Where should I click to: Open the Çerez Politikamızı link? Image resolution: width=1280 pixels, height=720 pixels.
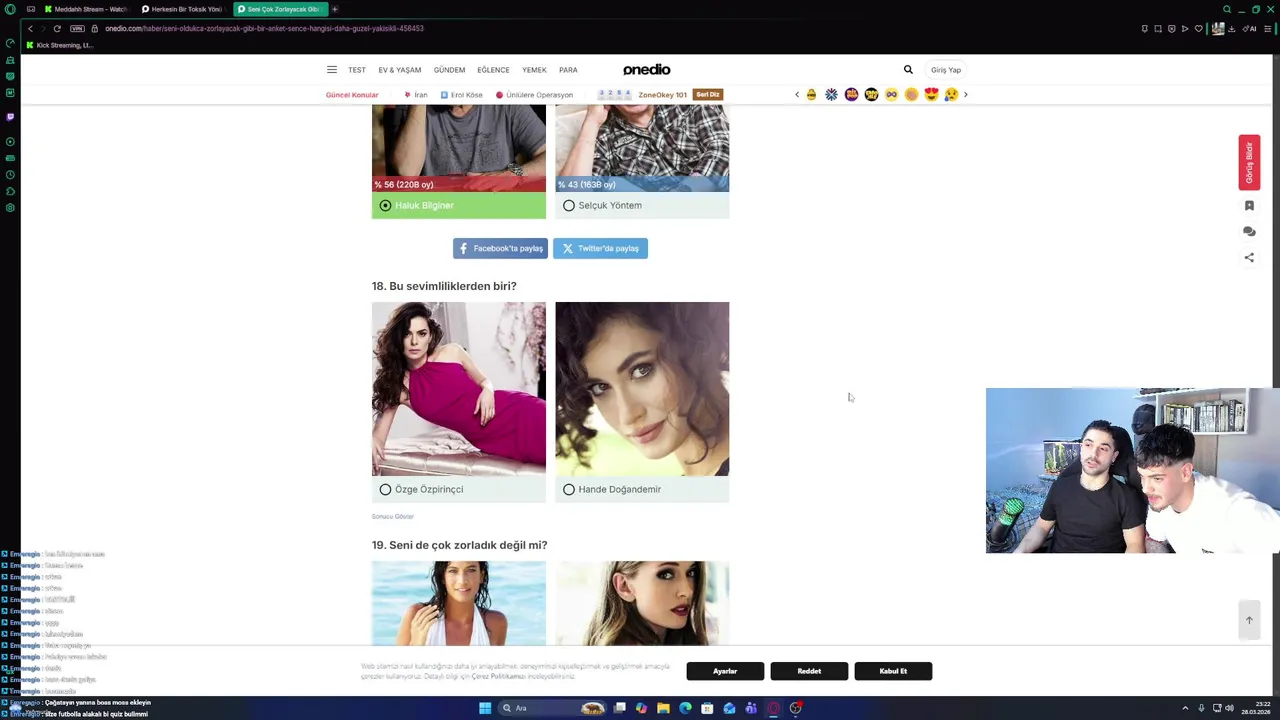click(499, 677)
